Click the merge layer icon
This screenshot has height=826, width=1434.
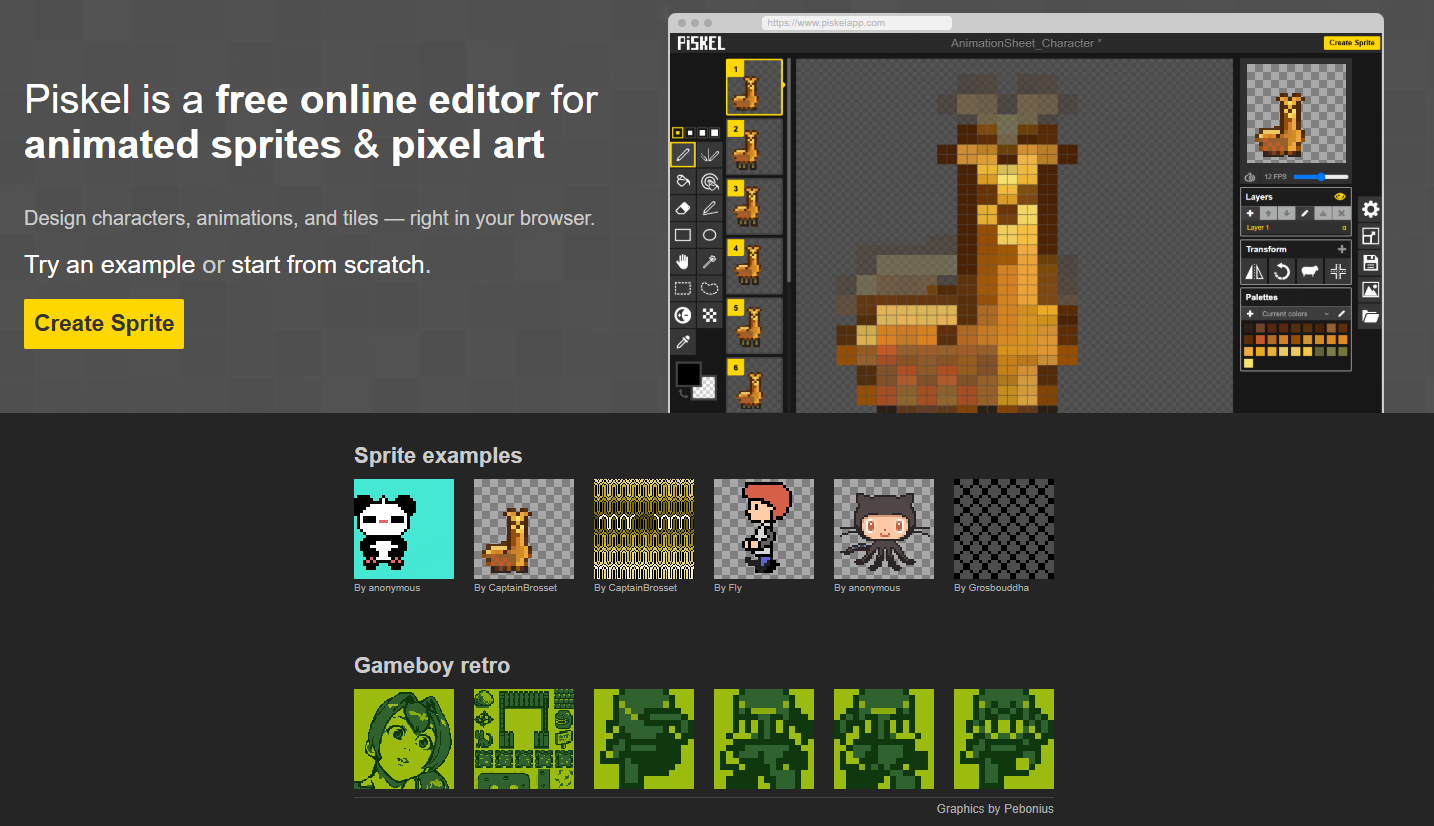coord(1323,213)
